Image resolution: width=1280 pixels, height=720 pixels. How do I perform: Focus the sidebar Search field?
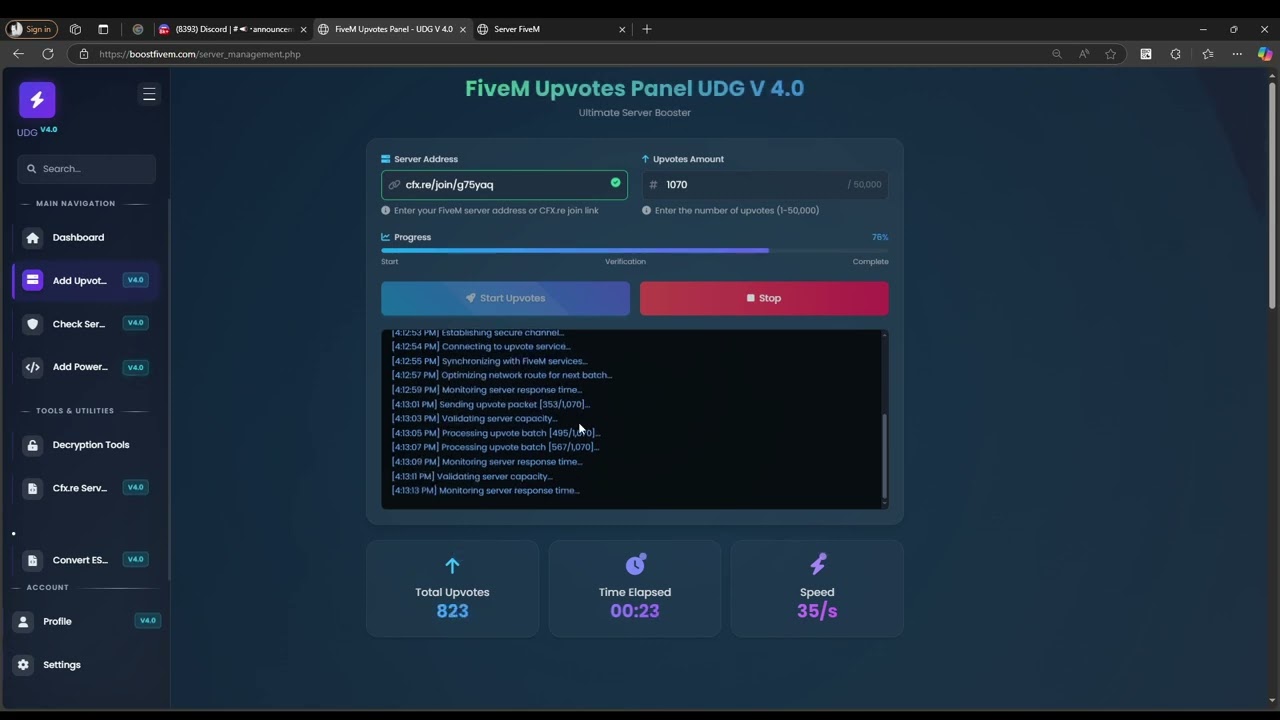pos(86,169)
